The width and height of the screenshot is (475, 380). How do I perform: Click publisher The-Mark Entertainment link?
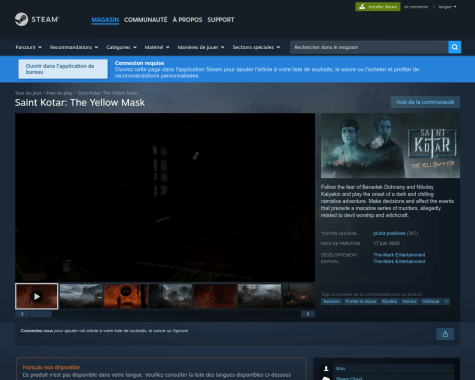pos(399,261)
